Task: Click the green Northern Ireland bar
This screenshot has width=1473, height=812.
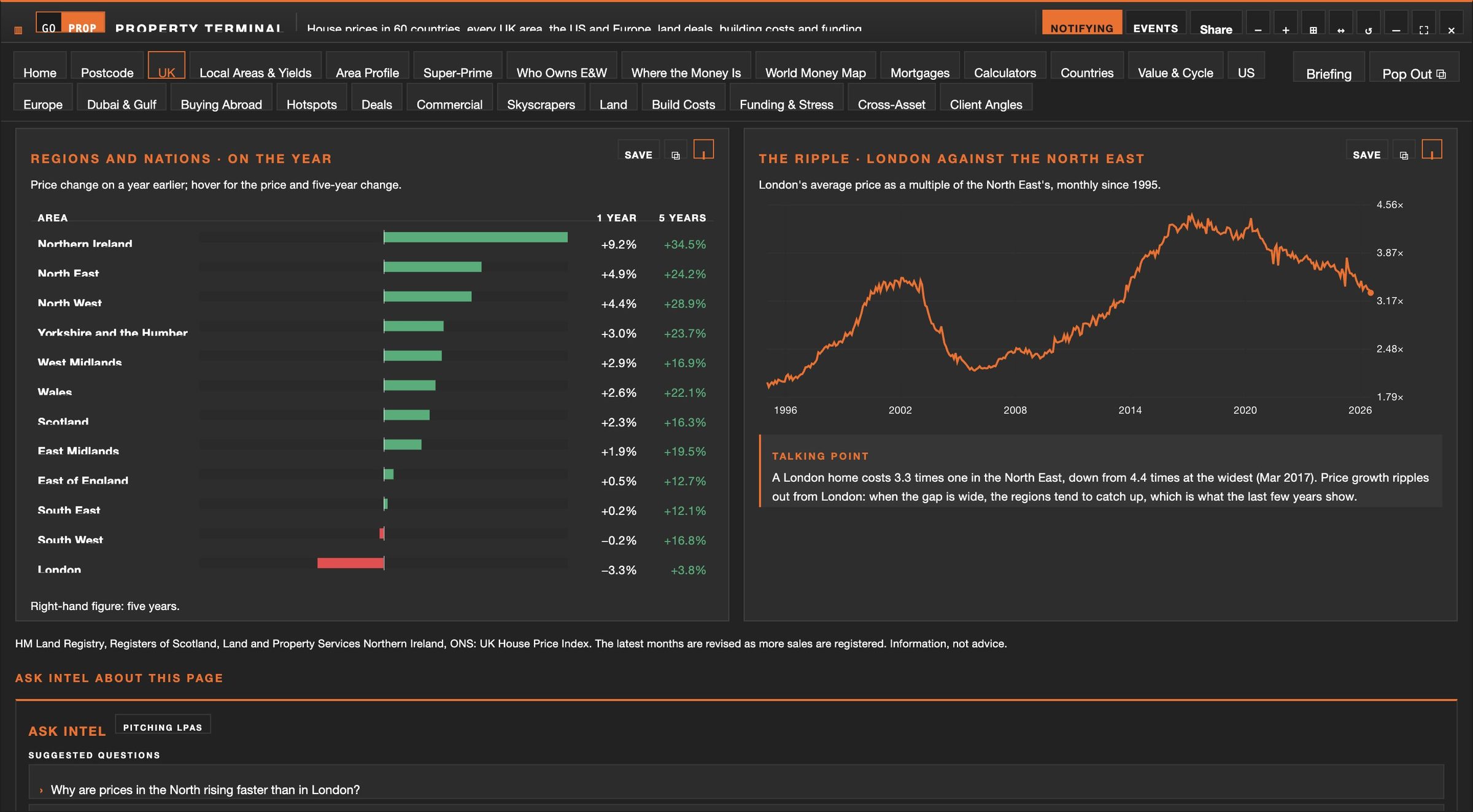Action: click(476, 237)
